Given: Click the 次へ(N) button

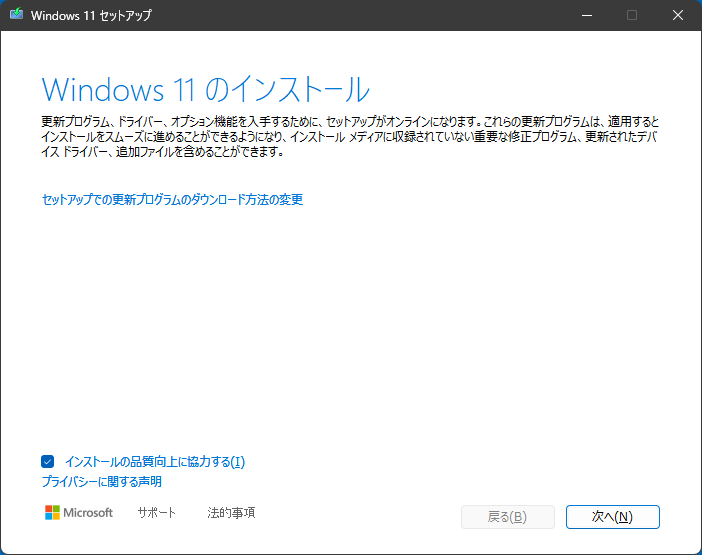Looking at the screenshot, I should click(612, 517).
